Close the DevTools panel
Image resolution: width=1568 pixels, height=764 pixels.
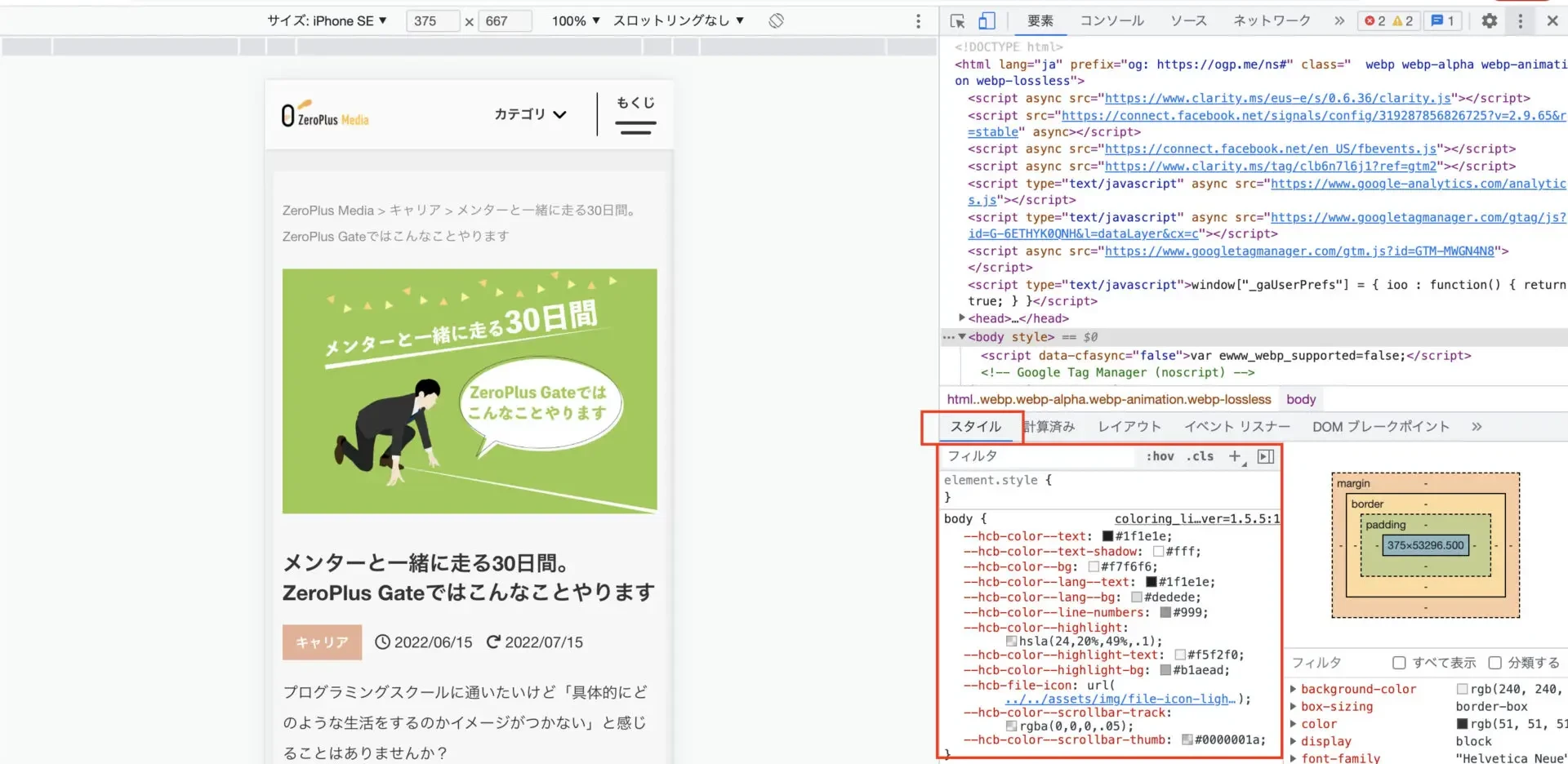(x=1552, y=21)
